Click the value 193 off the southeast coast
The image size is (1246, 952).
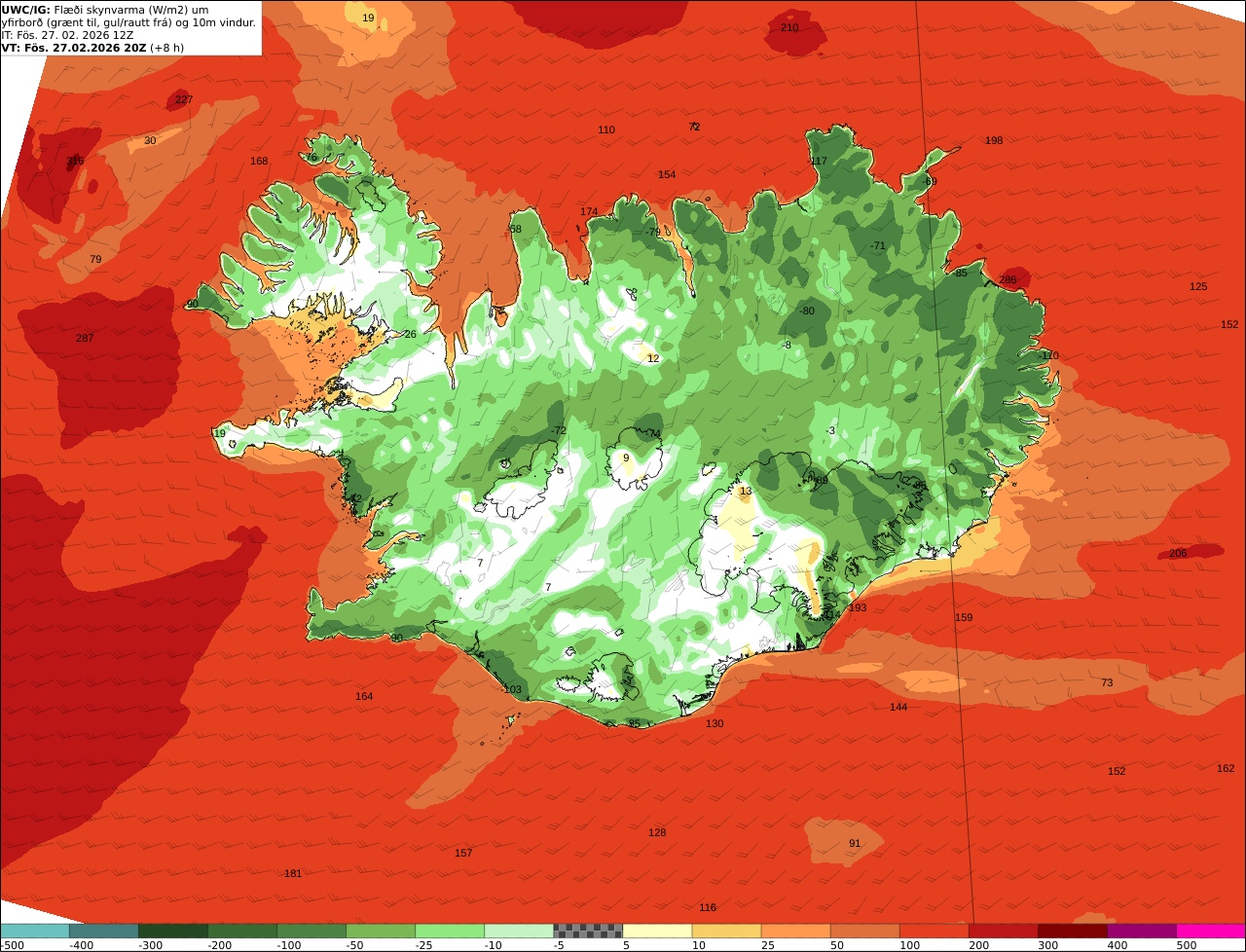858,608
